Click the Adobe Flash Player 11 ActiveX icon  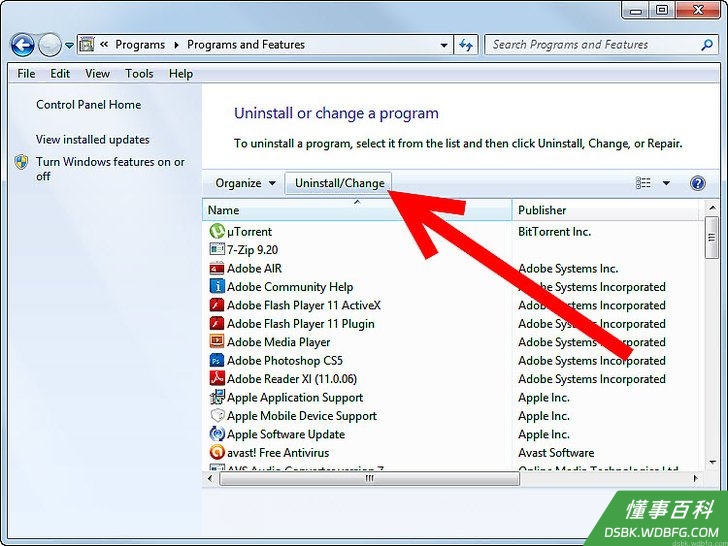pyautogui.click(x=217, y=305)
